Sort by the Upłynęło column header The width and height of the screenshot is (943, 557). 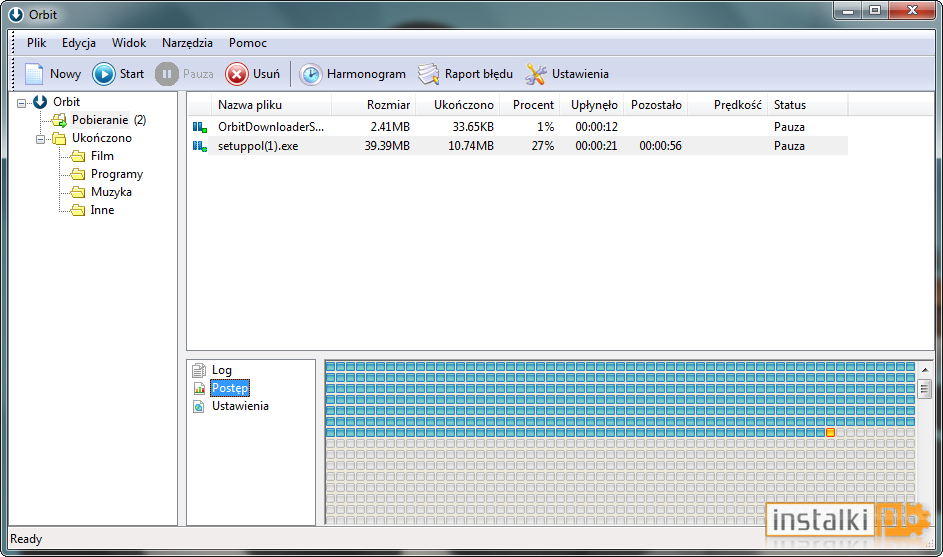[592, 105]
